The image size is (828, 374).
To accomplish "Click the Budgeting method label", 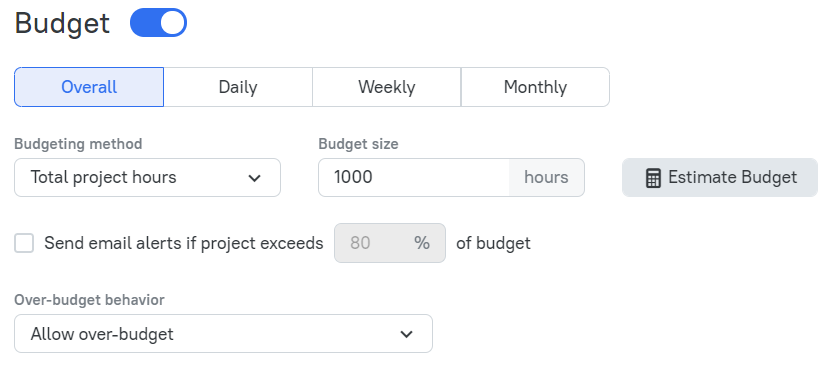I will (x=78, y=144).
